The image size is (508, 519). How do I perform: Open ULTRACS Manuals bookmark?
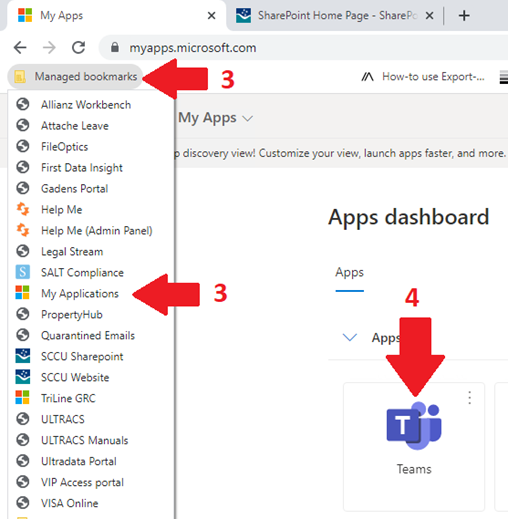coord(91,440)
